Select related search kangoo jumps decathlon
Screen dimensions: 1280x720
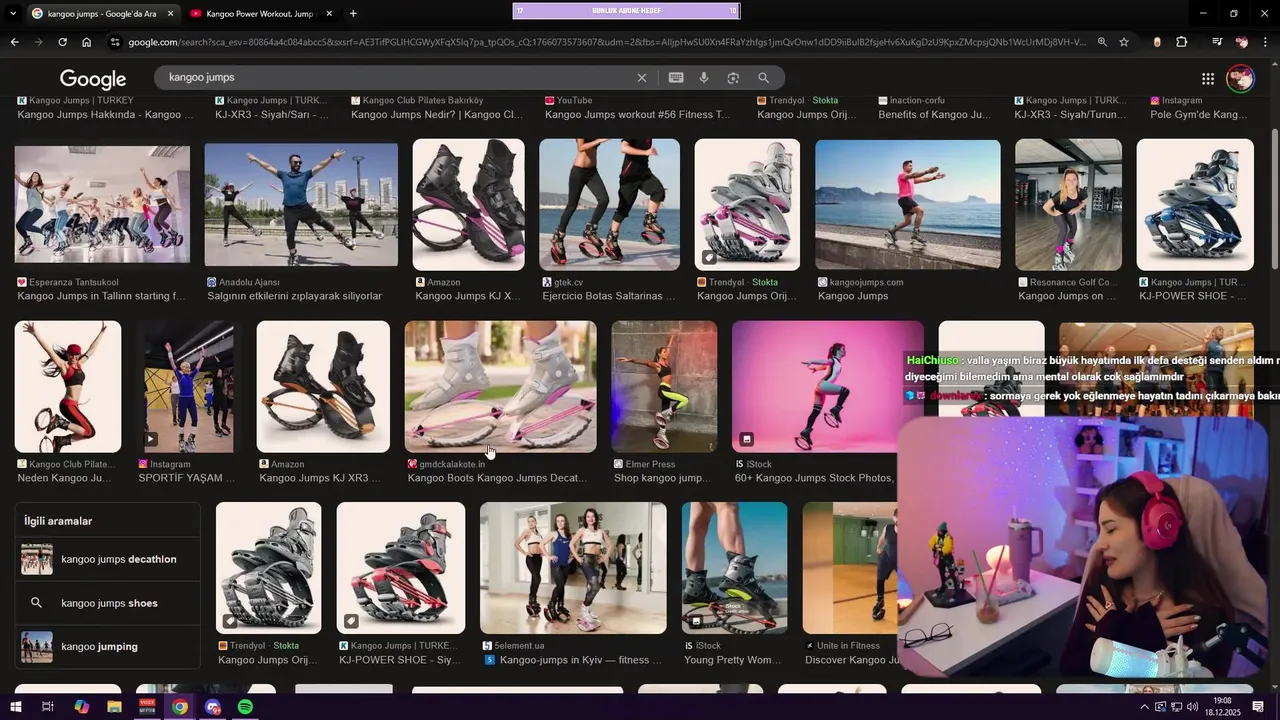(x=107, y=559)
